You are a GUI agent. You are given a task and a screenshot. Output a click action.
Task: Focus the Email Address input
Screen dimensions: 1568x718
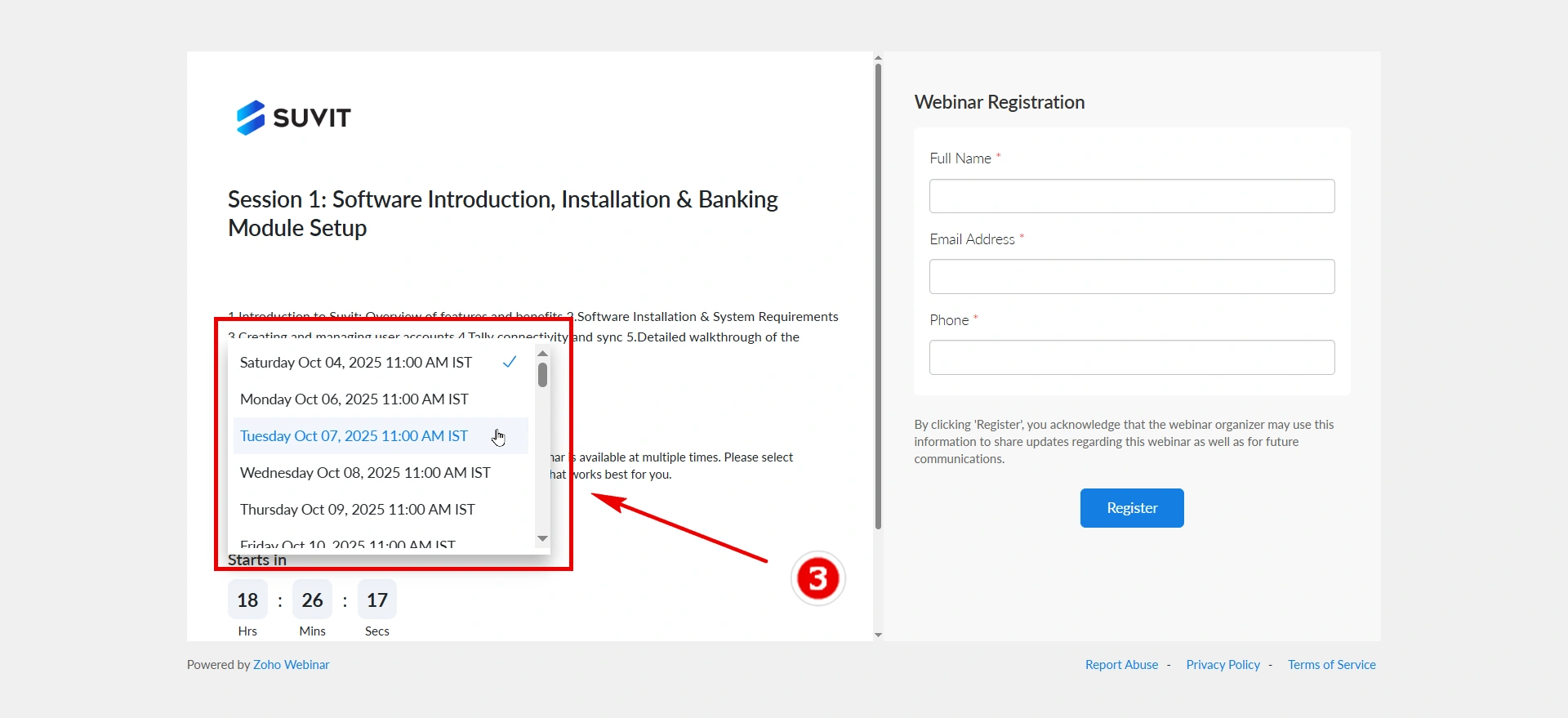click(1132, 277)
